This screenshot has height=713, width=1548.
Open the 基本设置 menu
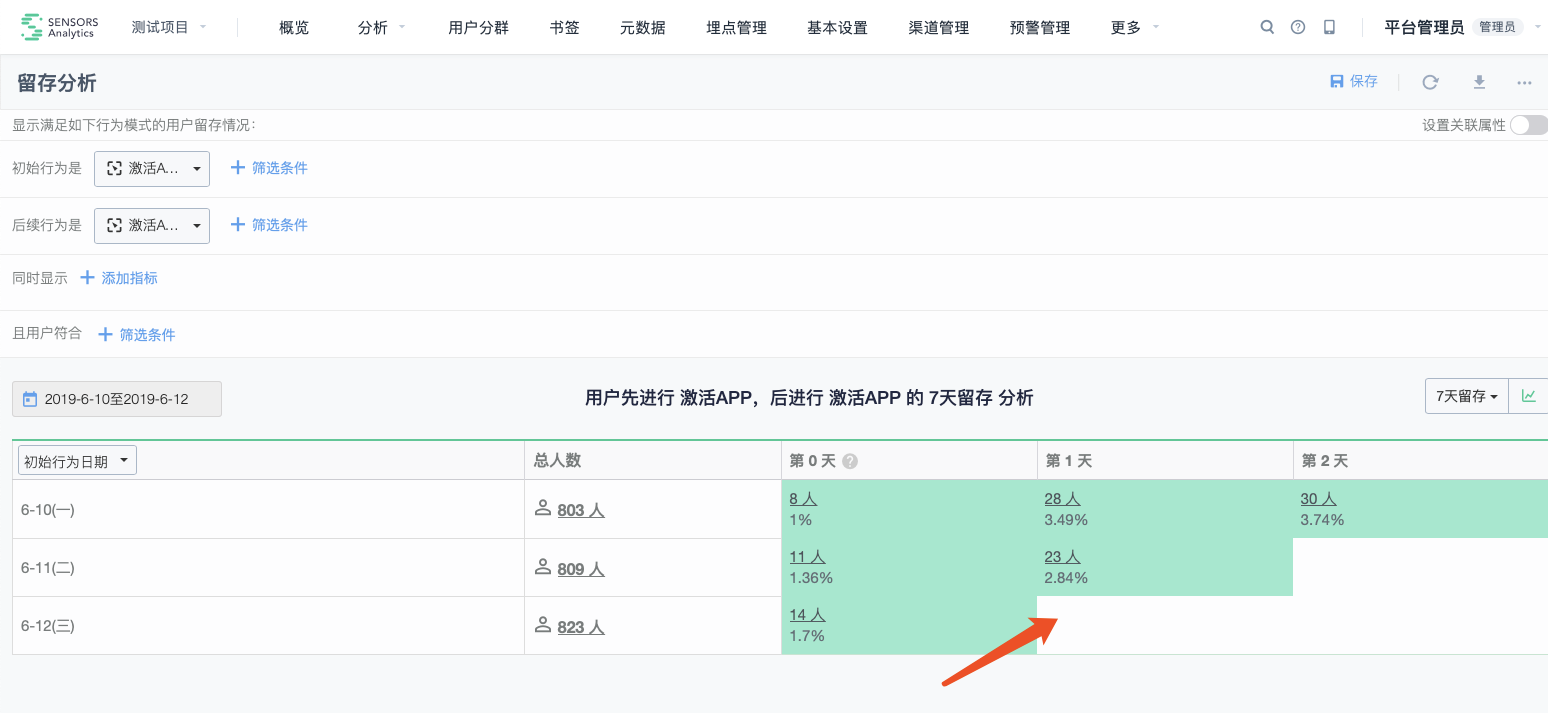(x=837, y=28)
